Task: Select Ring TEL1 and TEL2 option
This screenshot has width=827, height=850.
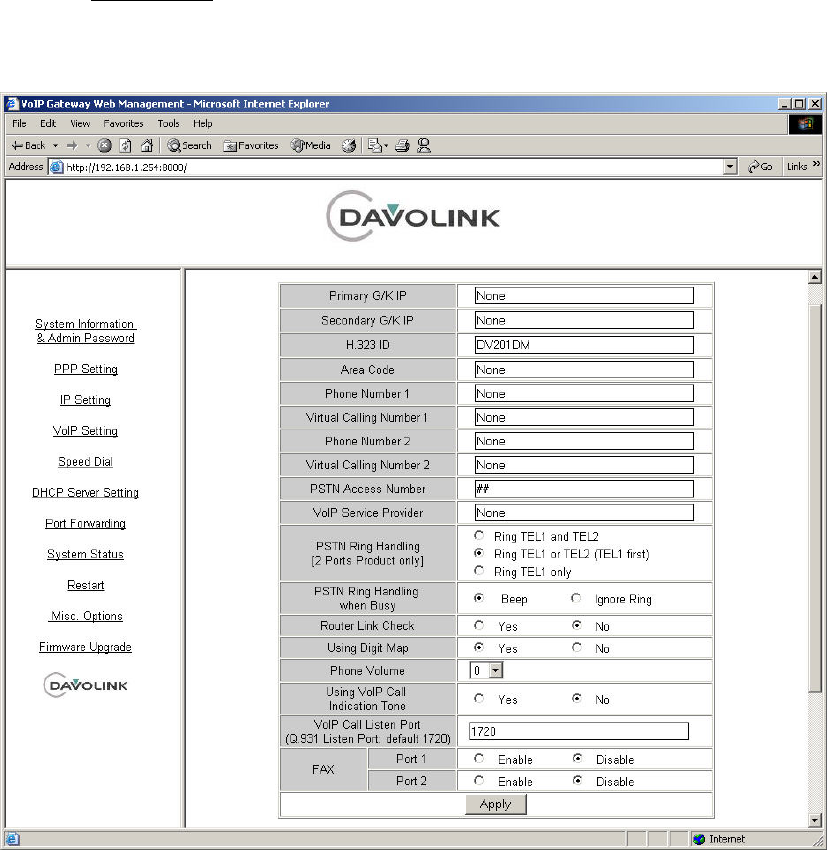Action: pyautogui.click(x=479, y=536)
